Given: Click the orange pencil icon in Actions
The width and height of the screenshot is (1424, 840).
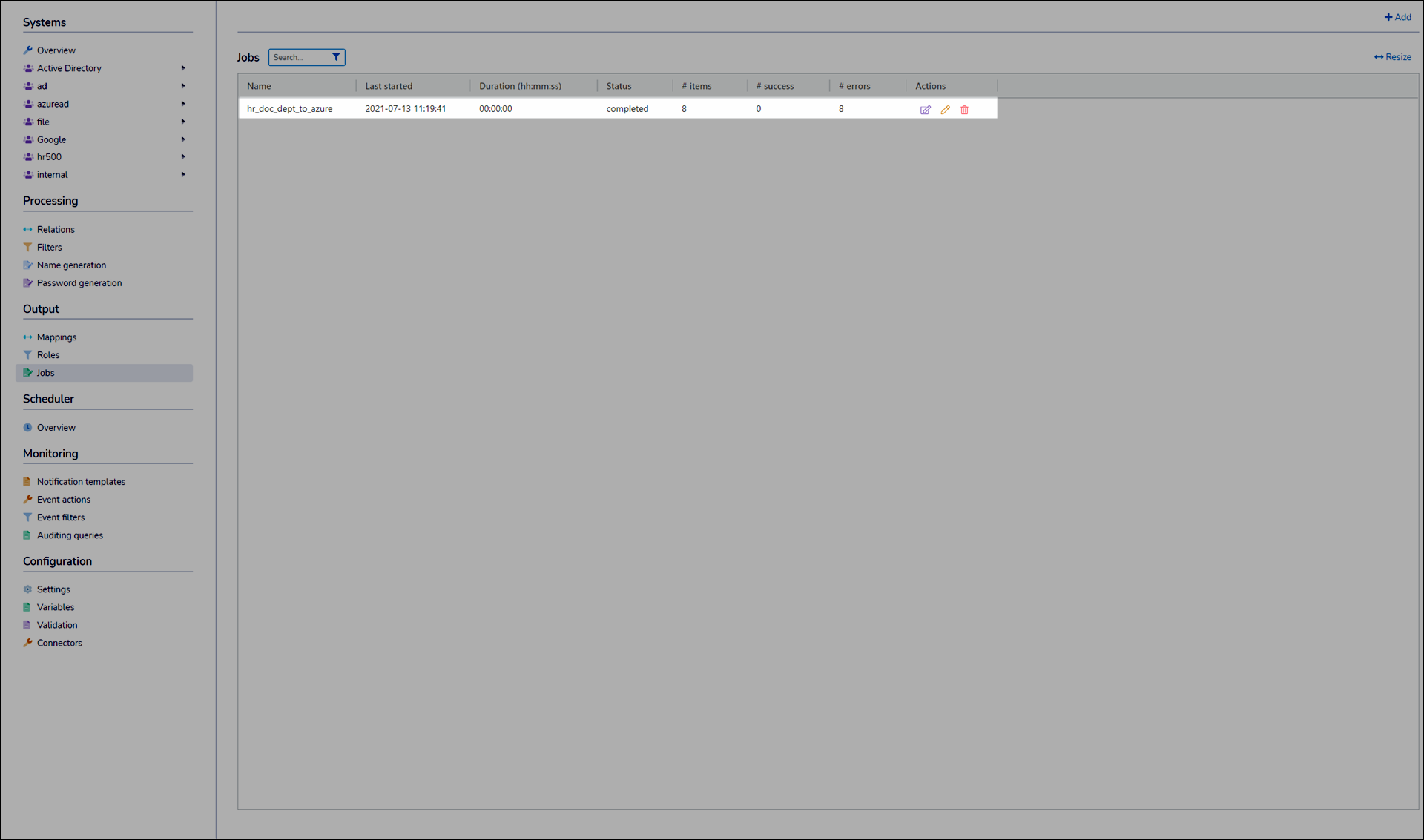Looking at the screenshot, I should point(945,110).
